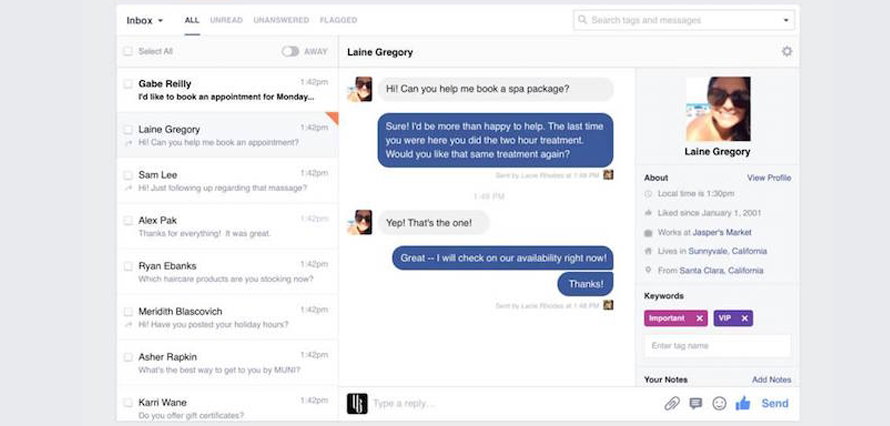Open Asher Rapkin's MUNI question
The height and width of the screenshot is (426, 890).
point(228,363)
